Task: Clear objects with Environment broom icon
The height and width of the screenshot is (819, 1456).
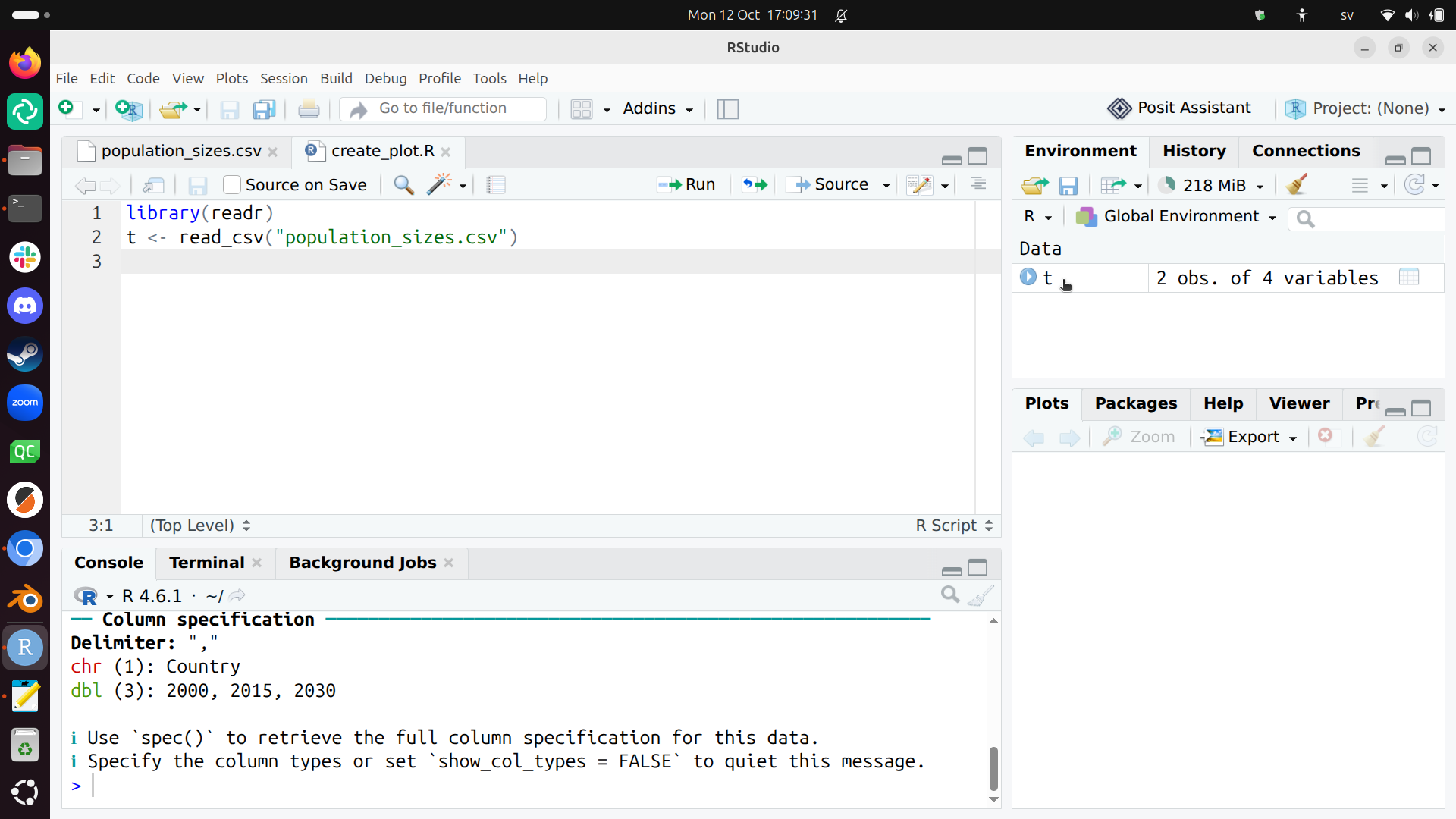Action: 1297,184
